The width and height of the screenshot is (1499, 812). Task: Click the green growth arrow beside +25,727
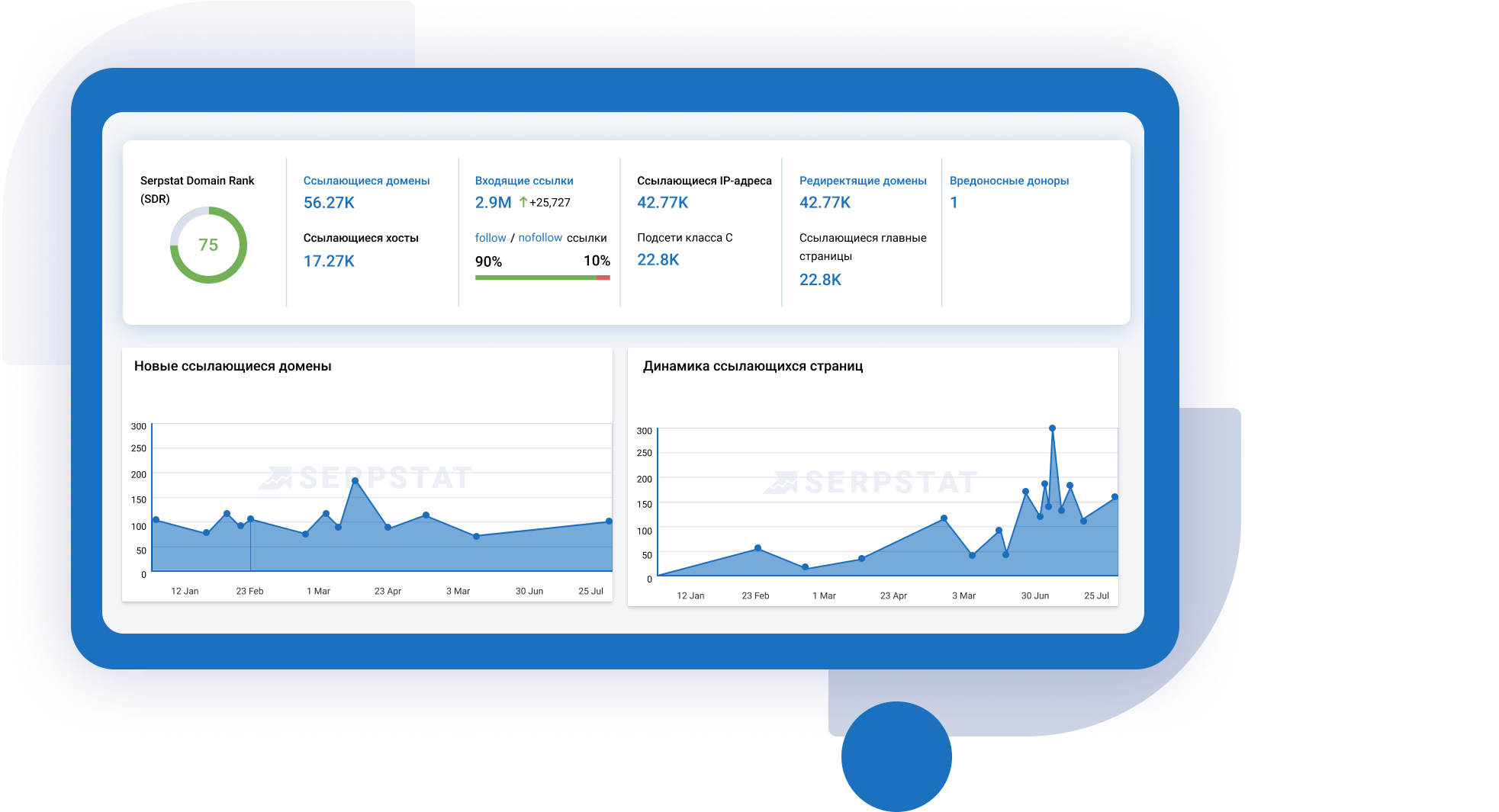[524, 203]
